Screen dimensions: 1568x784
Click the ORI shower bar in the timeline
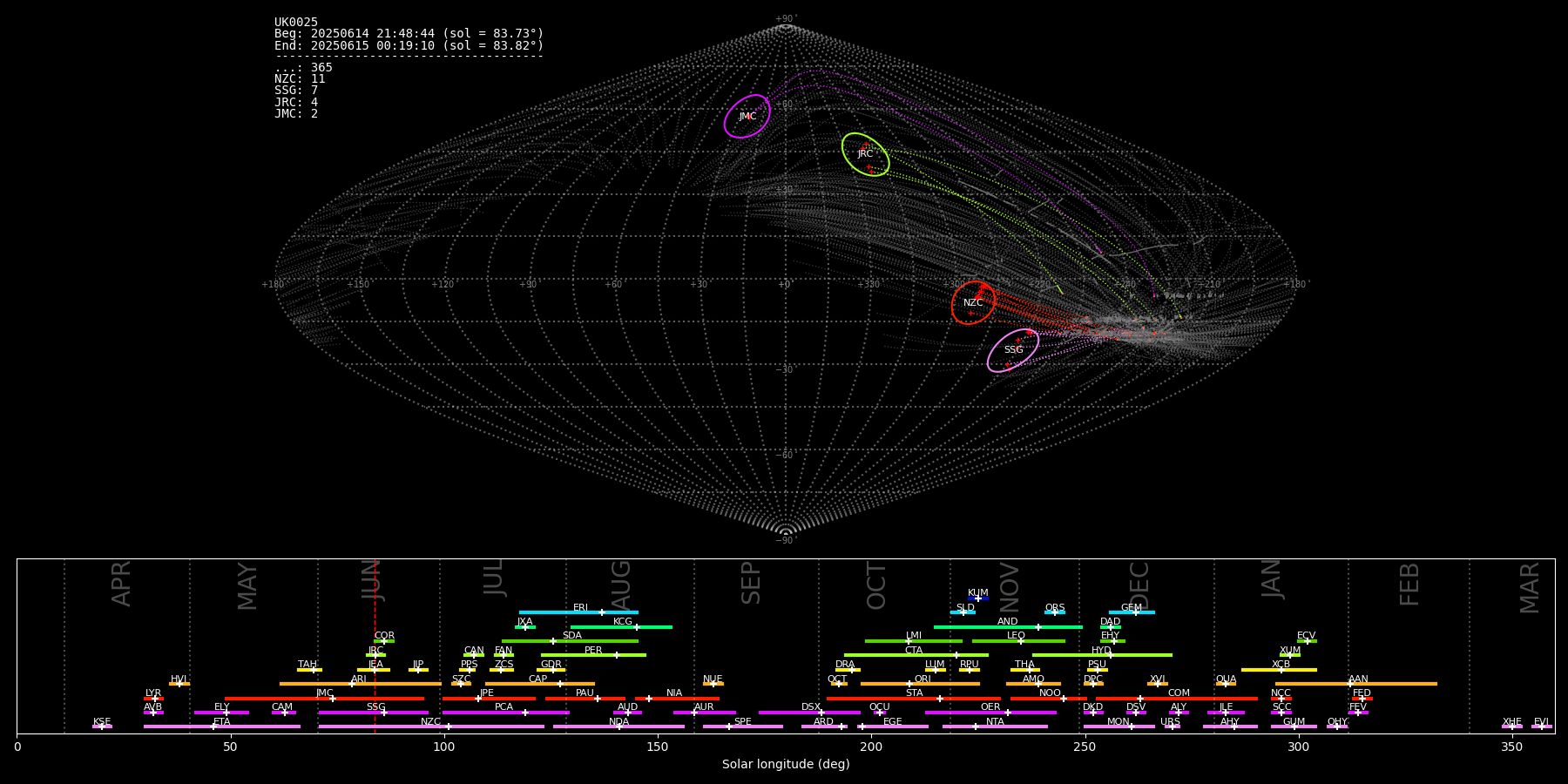(x=920, y=684)
